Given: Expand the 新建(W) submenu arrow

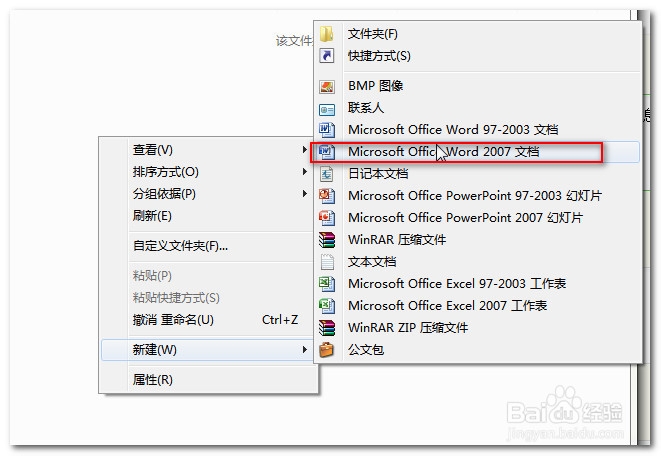Looking at the screenshot, I should coord(304,349).
